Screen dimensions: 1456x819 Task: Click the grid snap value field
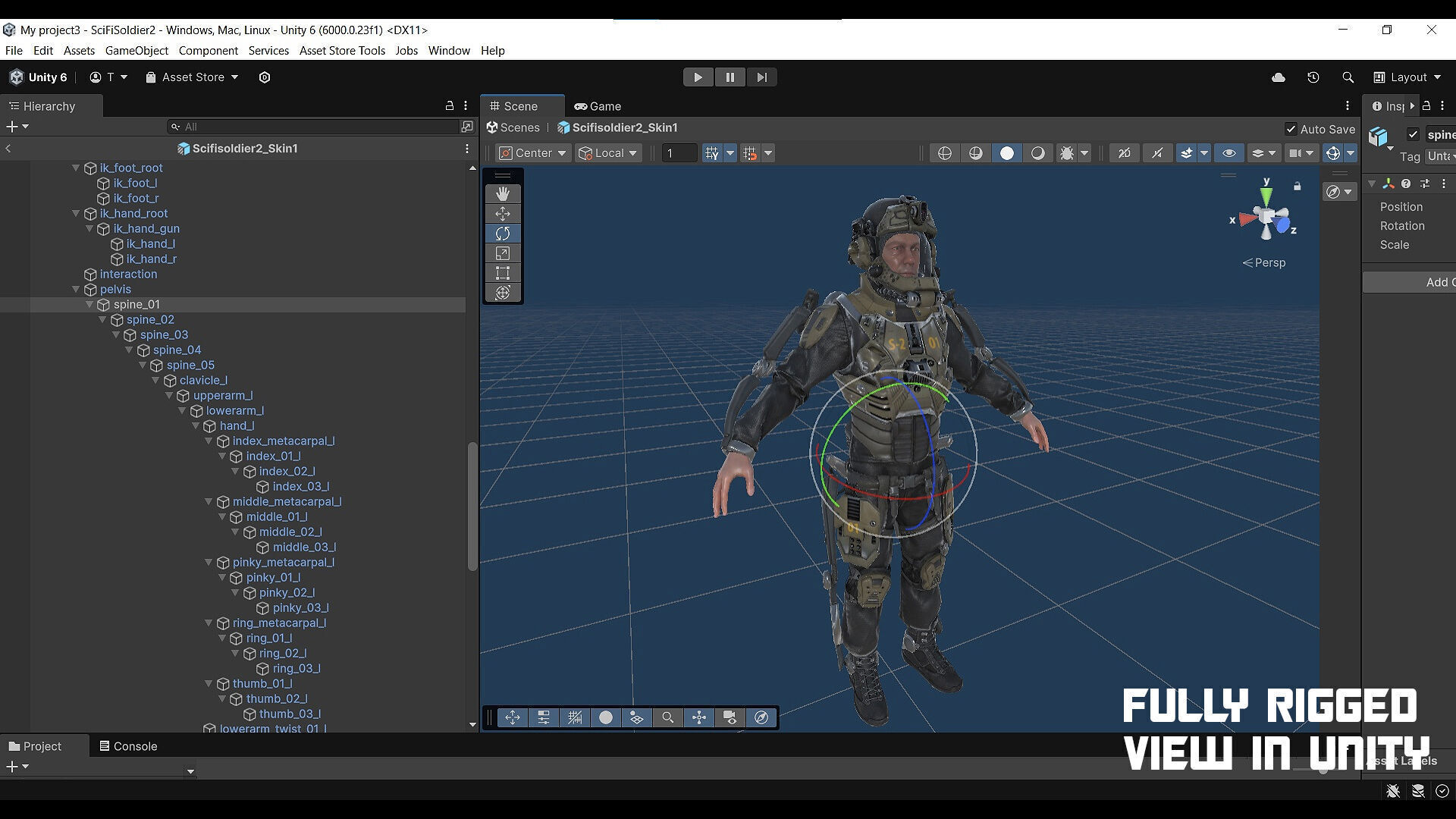tap(679, 153)
